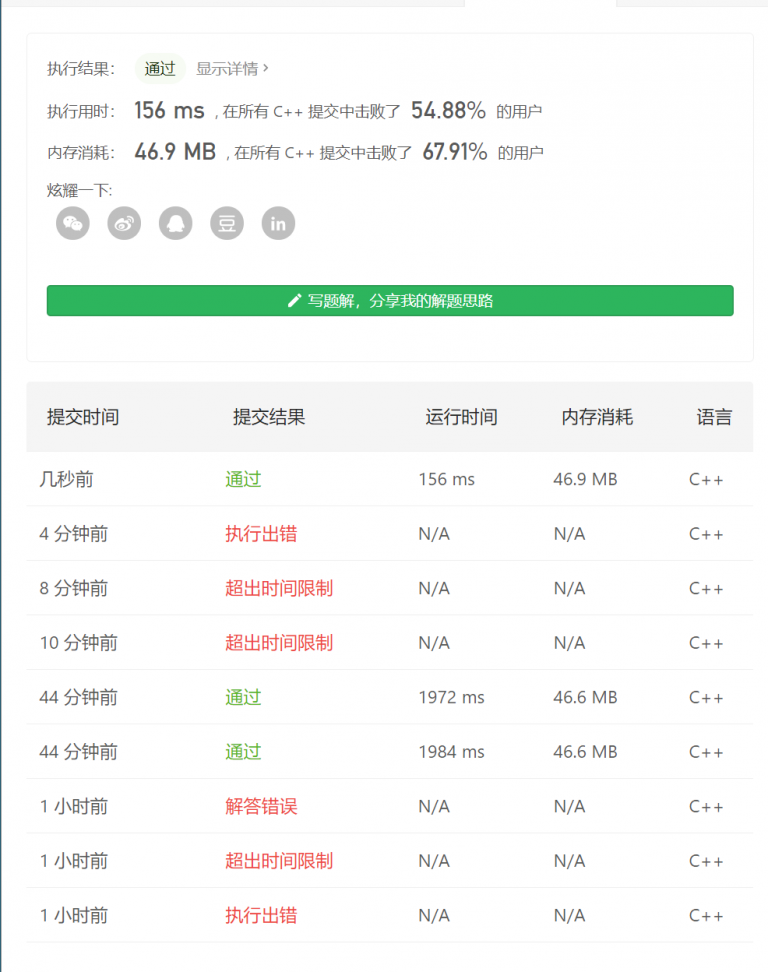The height and width of the screenshot is (972, 768).
Task: Click the green 写题解 write-solution button
Action: pos(390,300)
